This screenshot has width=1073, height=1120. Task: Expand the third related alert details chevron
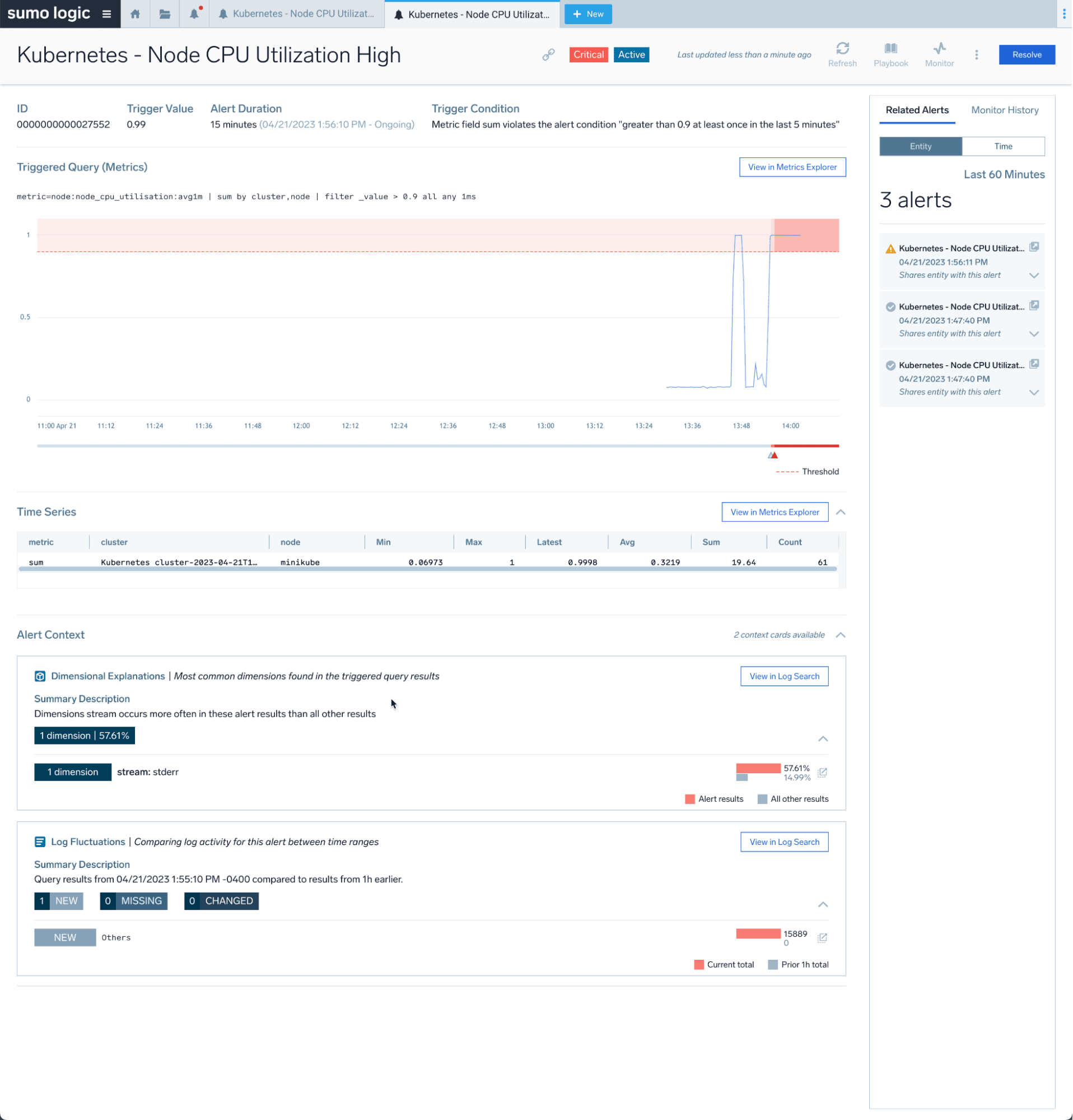[1034, 393]
